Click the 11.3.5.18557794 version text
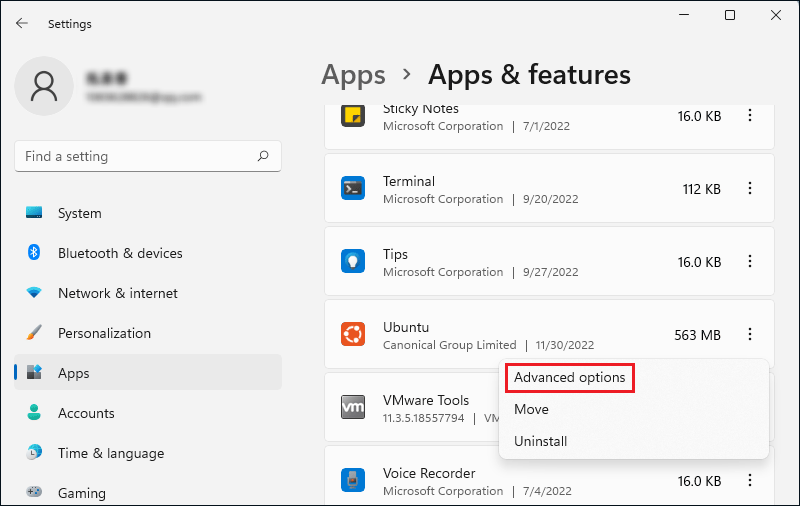 pos(423,418)
